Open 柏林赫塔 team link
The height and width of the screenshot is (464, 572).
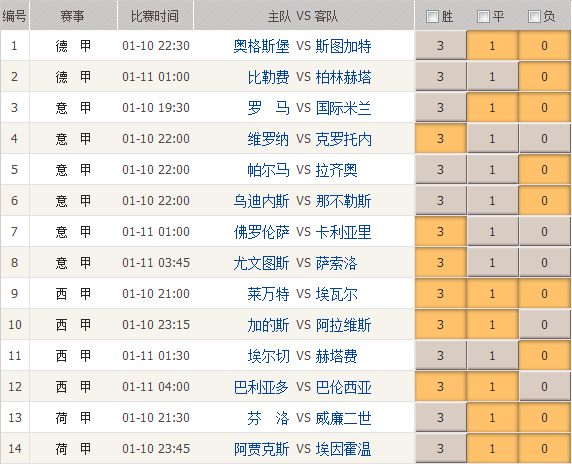coord(343,77)
